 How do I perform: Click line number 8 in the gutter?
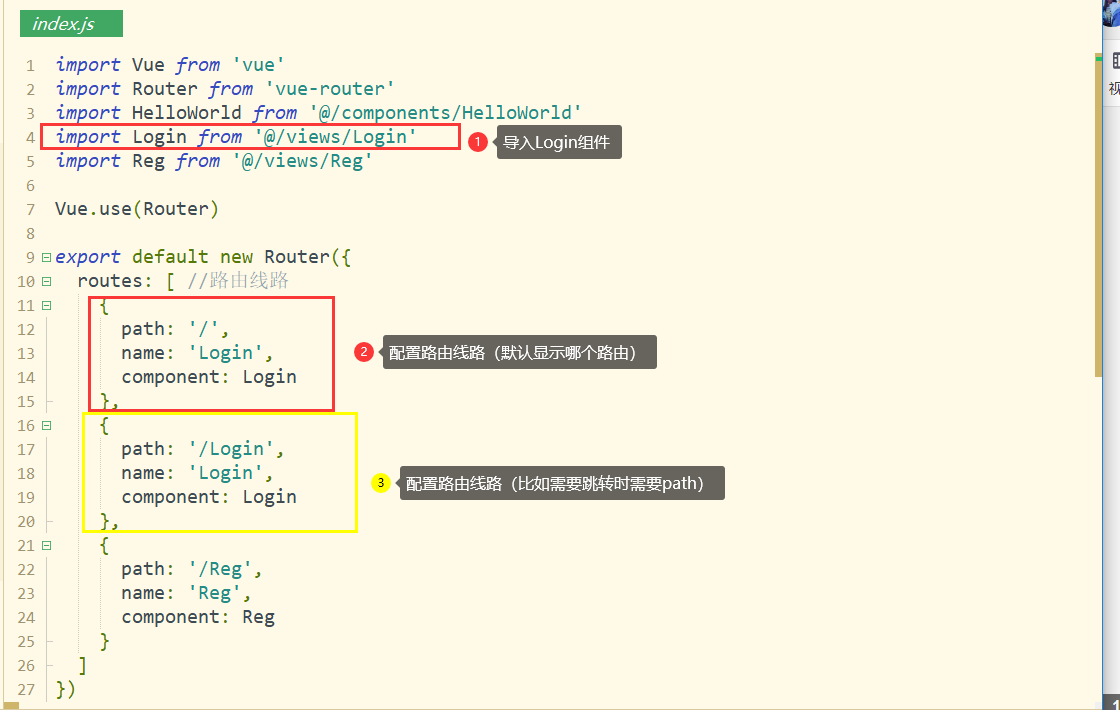pos(30,234)
